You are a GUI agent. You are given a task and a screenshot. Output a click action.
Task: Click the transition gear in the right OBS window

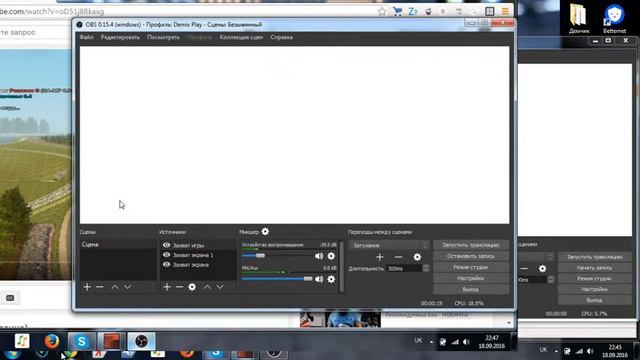click(542, 269)
